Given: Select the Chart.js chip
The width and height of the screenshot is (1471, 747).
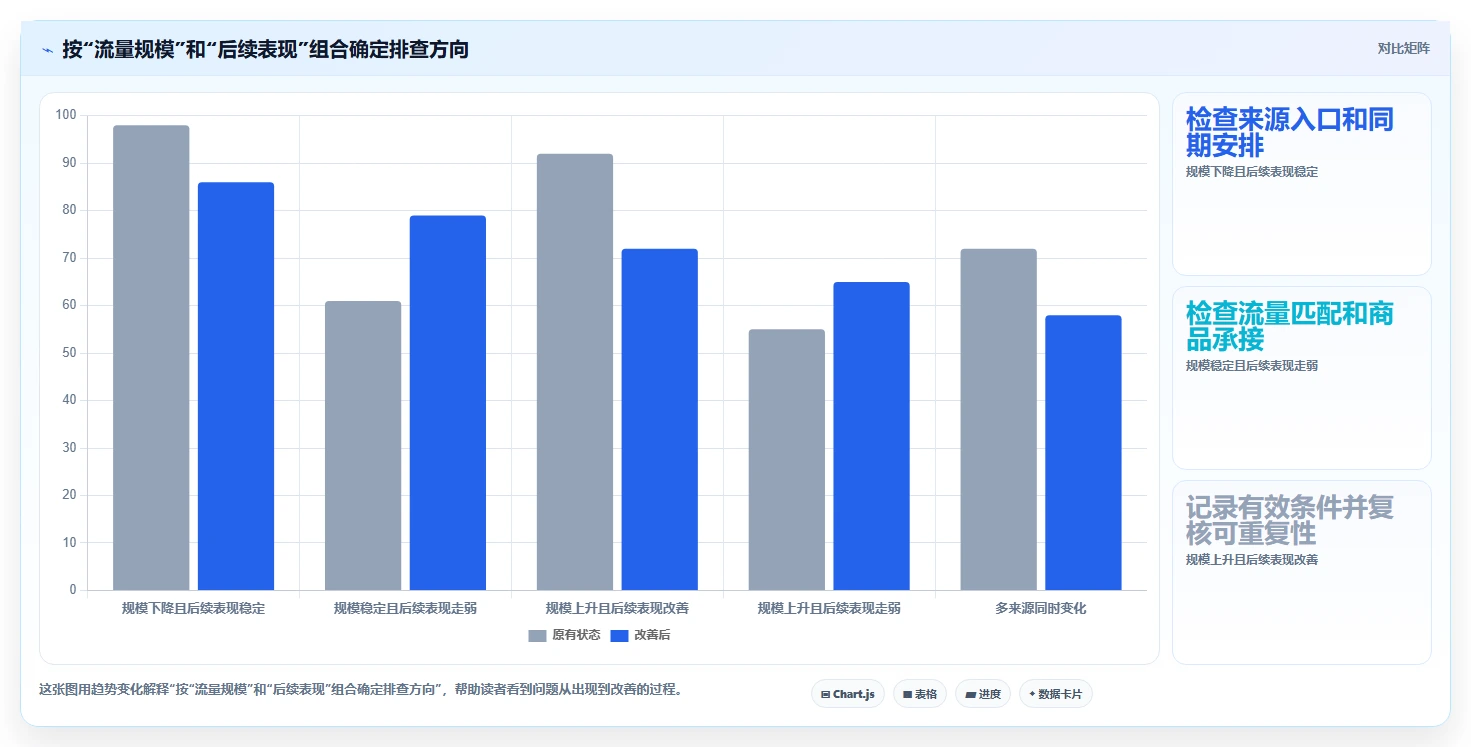Looking at the screenshot, I should (x=848, y=694).
